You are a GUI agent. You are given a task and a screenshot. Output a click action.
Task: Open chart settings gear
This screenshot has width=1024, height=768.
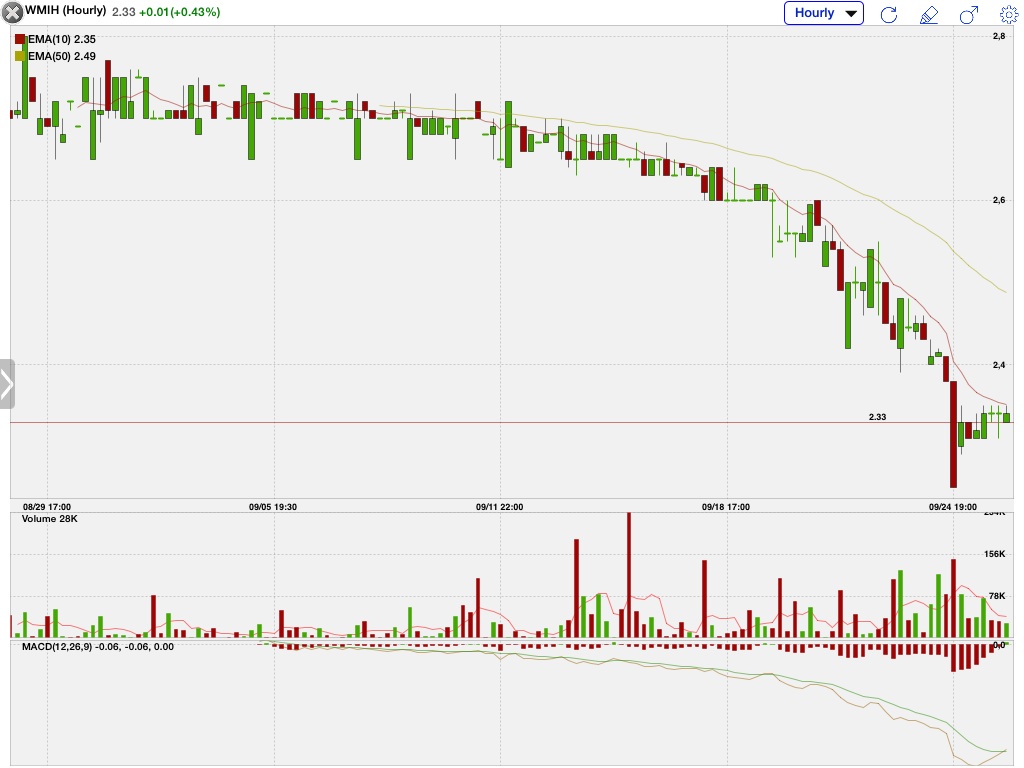(1009, 14)
